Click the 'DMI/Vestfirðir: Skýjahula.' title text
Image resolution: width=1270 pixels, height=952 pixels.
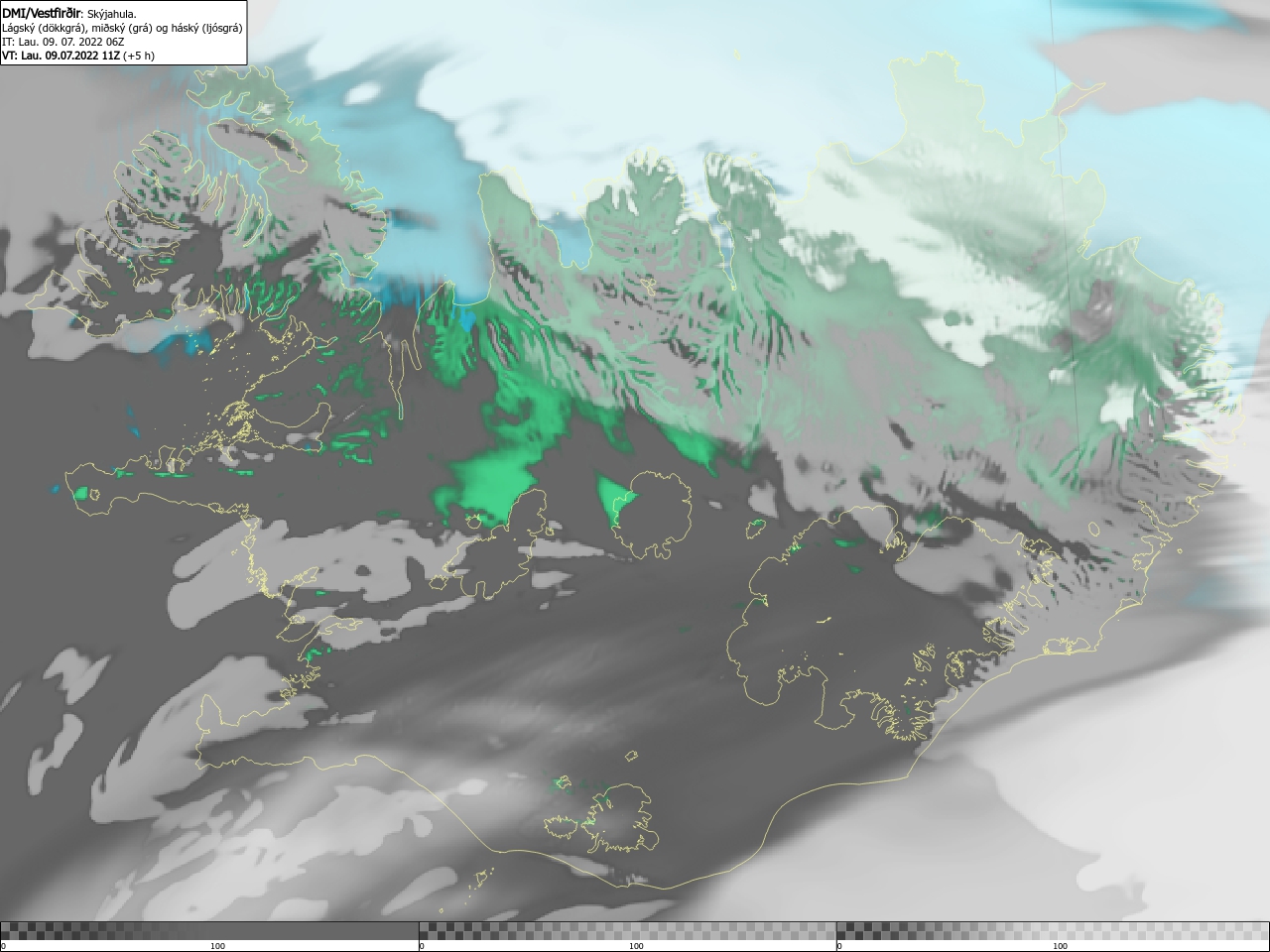tap(69, 13)
